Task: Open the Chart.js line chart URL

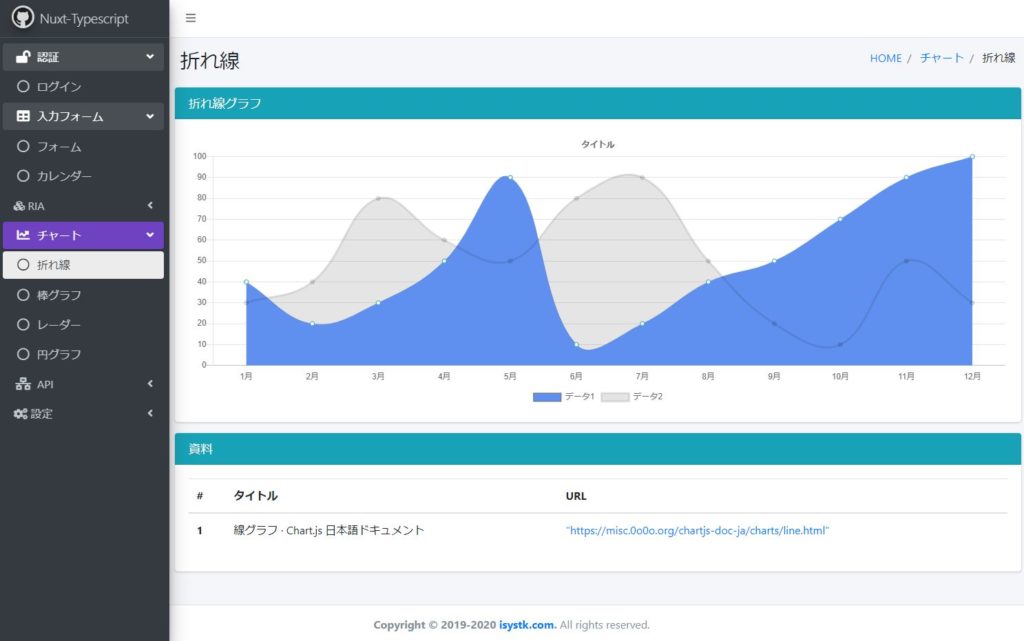Action: pos(697,531)
